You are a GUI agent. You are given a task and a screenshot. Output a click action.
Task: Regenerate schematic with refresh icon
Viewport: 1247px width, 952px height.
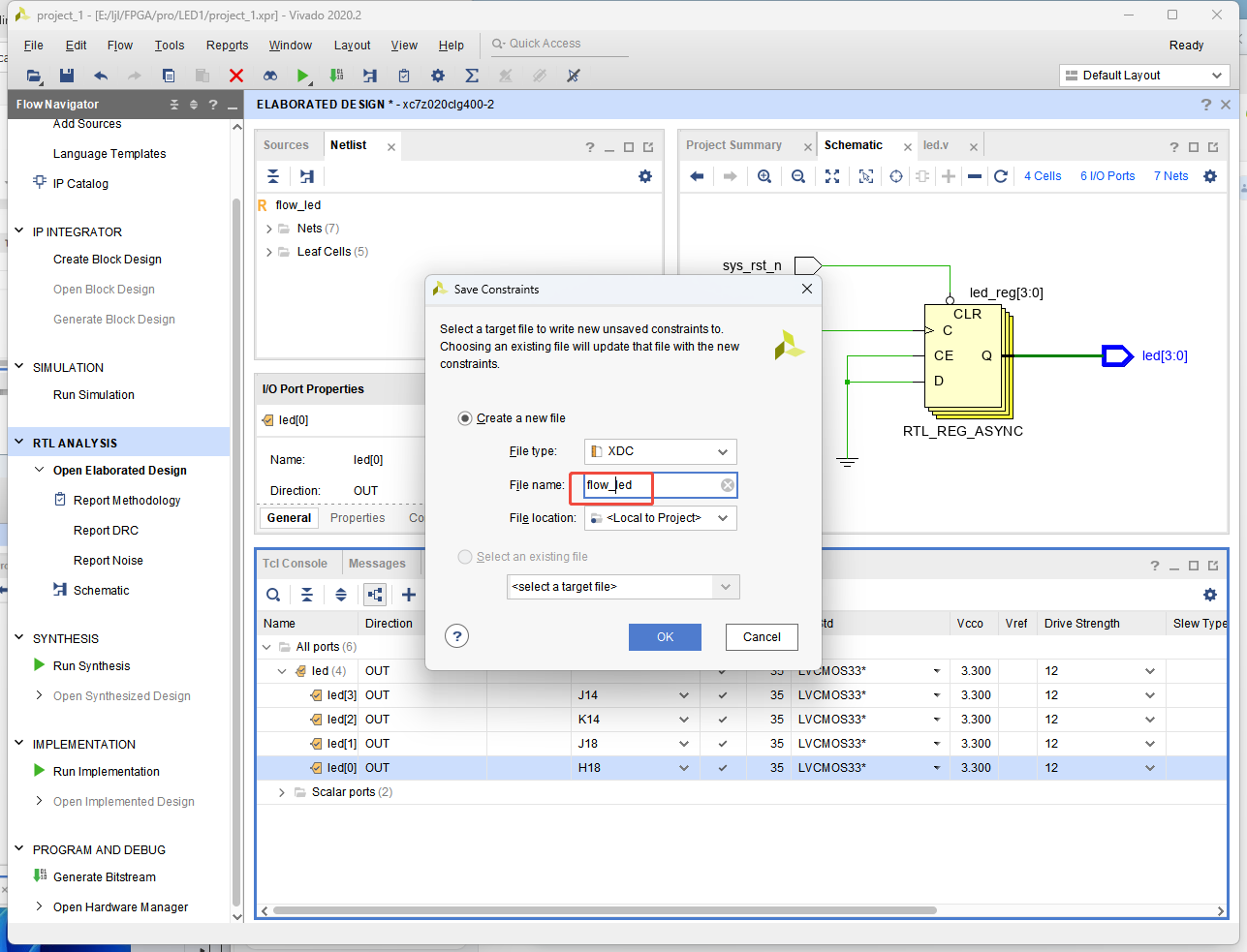click(x=1001, y=176)
